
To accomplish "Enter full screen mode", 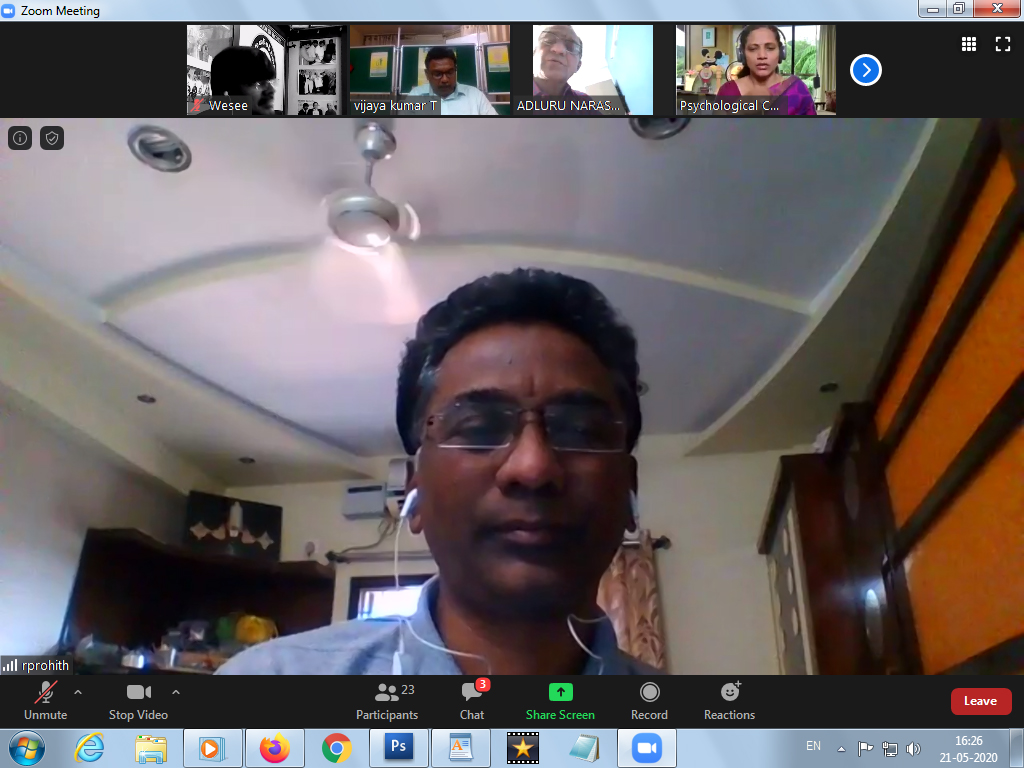I will click(x=1002, y=44).
